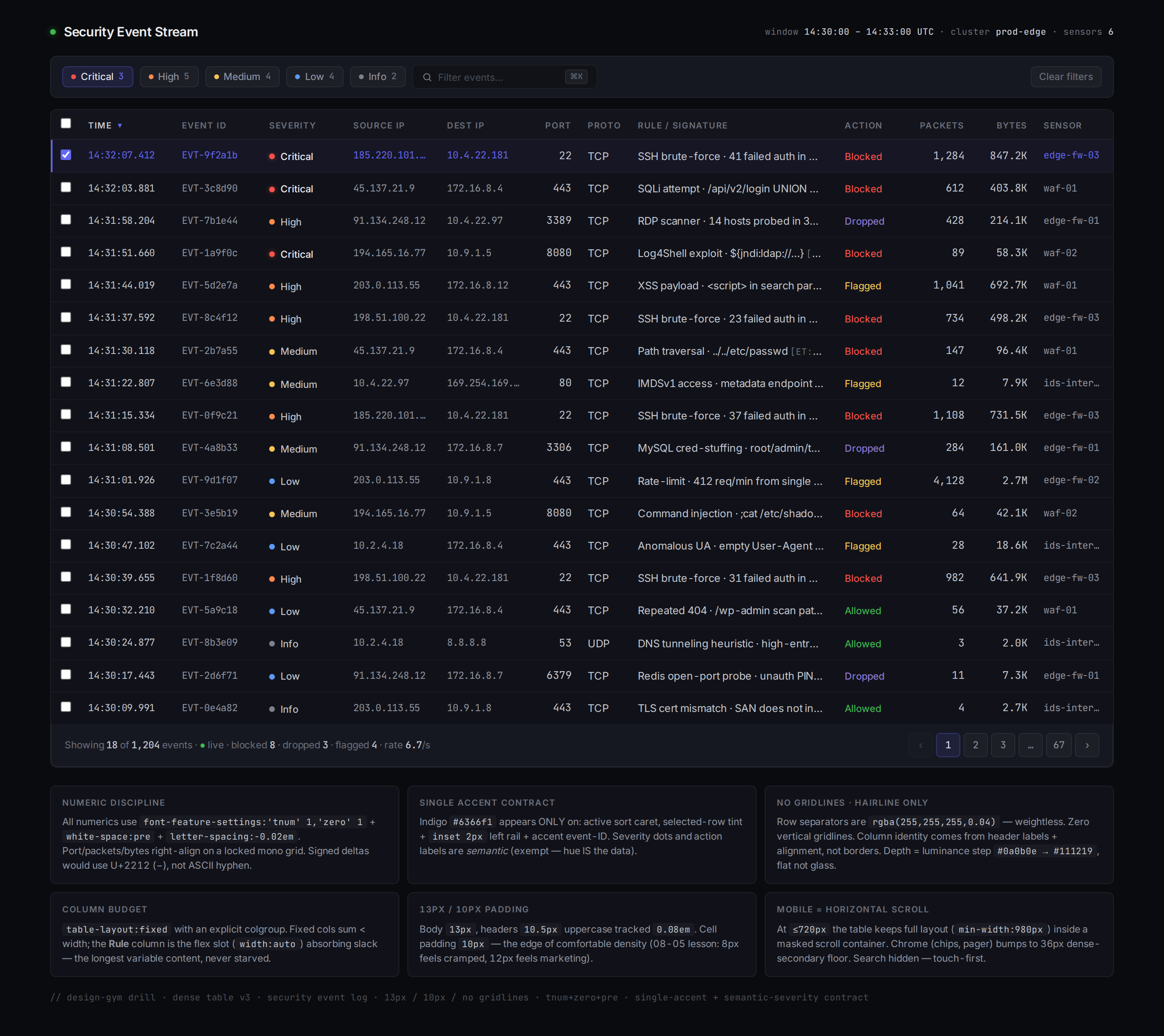1164x1036 pixels.
Task: Click the Command injection rule text
Action: 730,514
